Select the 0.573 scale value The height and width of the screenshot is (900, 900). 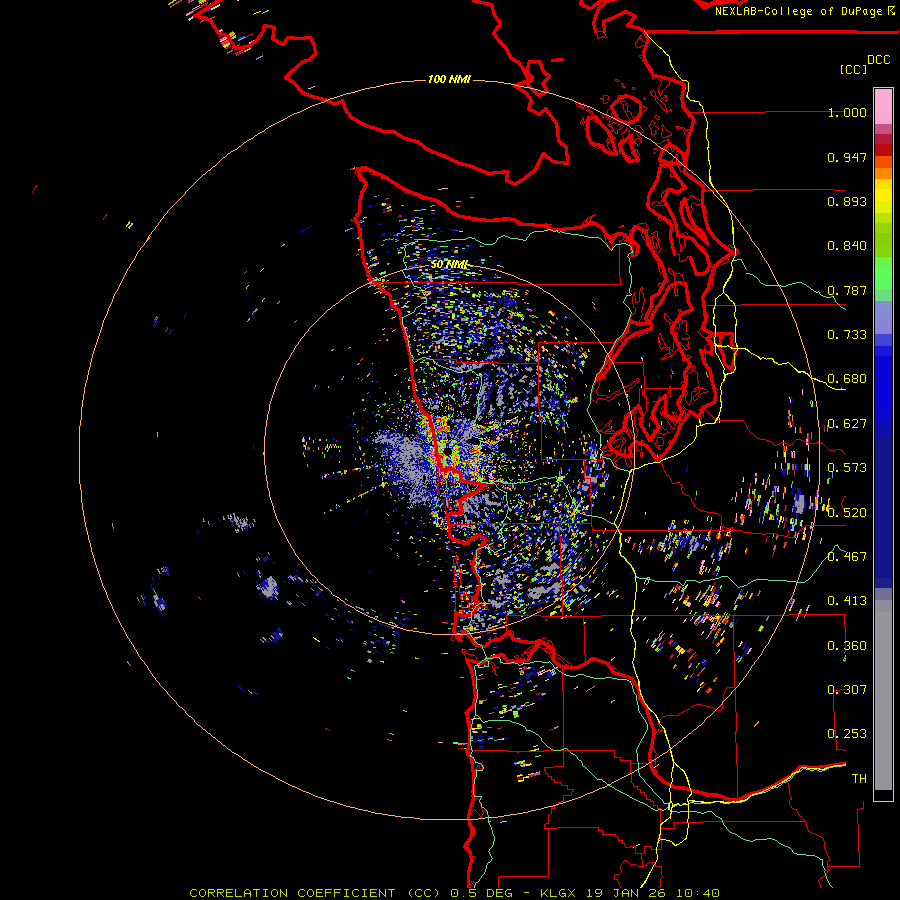pyautogui.click(x=847, y=468)
